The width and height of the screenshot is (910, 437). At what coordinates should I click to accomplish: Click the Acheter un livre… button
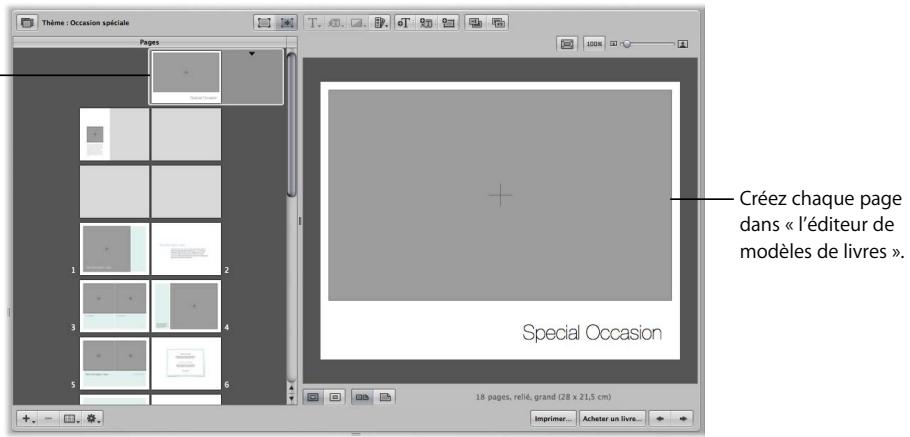[612, 418]
